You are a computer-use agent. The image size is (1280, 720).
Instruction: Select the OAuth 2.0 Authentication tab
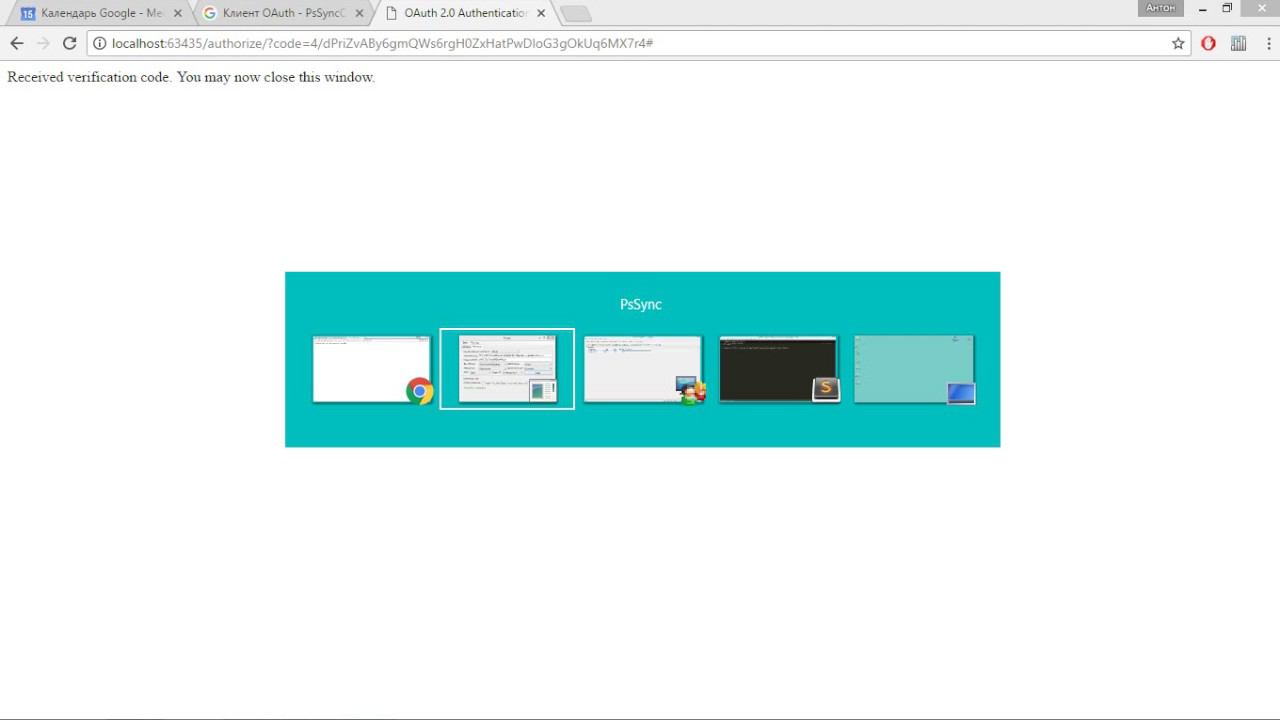[465, 14]
